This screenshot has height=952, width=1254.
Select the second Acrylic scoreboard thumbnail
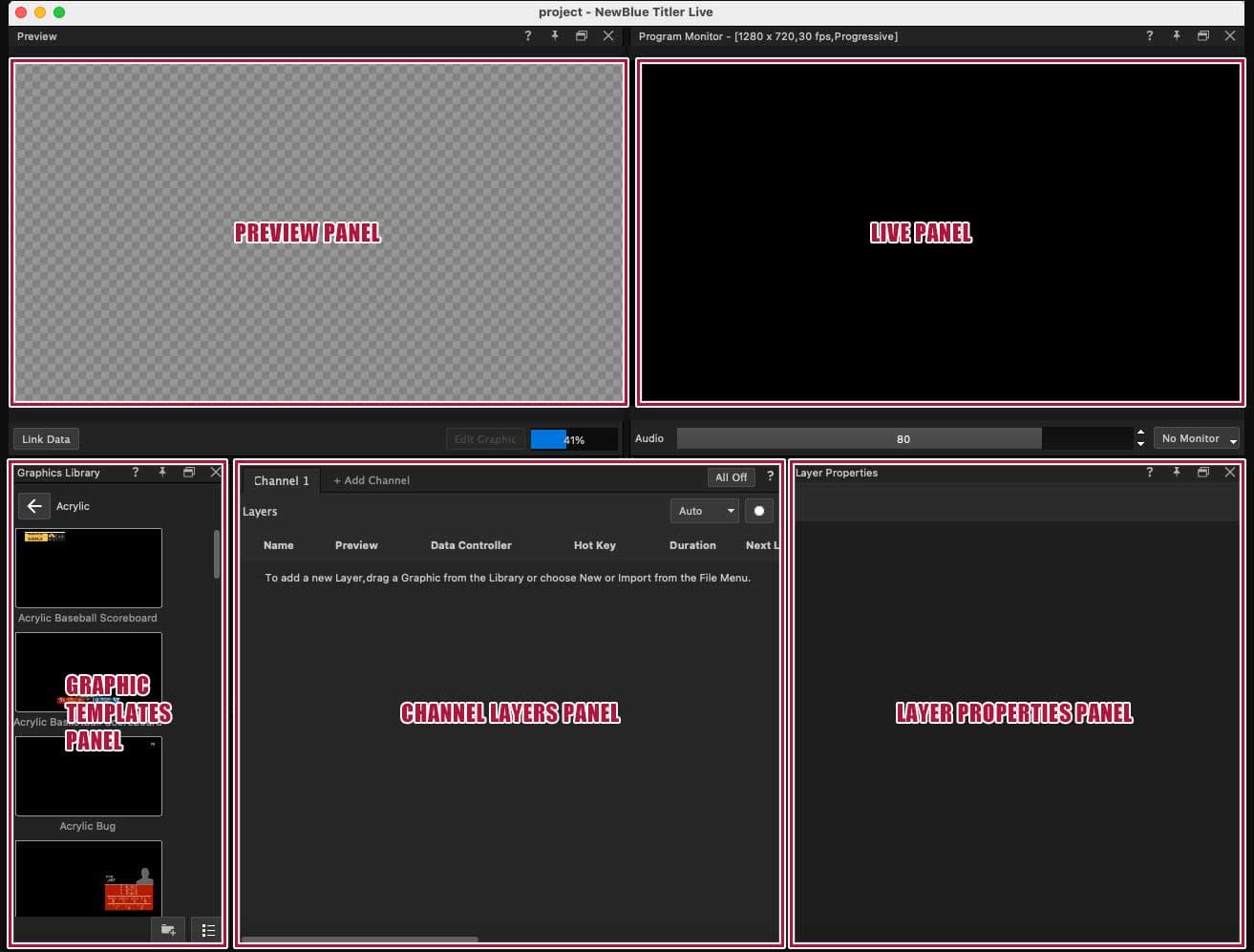89,672
